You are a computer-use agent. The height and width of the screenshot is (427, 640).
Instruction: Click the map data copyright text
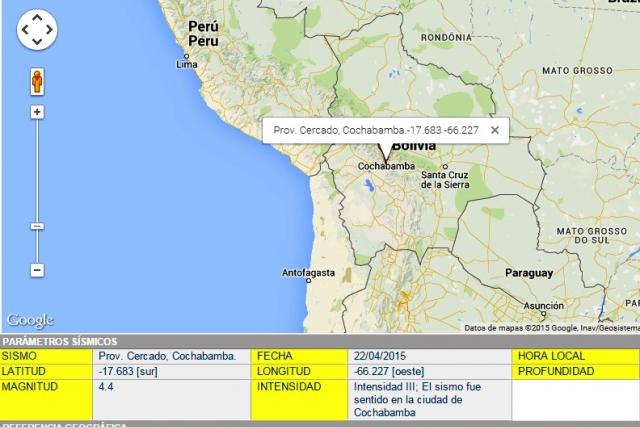click(x=552, y=328)
